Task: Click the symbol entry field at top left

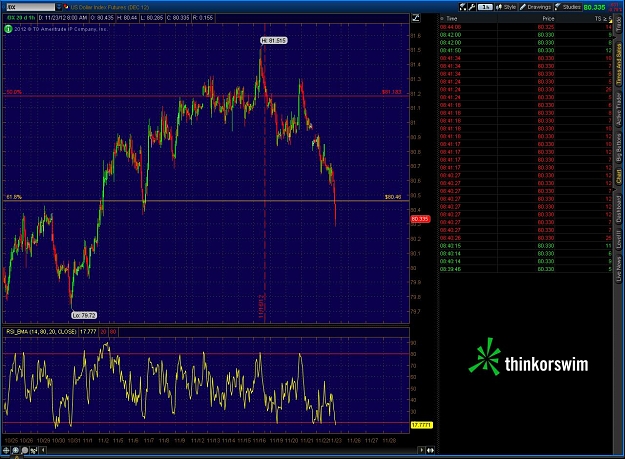Action: pyautogui.click(x=31, y=7)
